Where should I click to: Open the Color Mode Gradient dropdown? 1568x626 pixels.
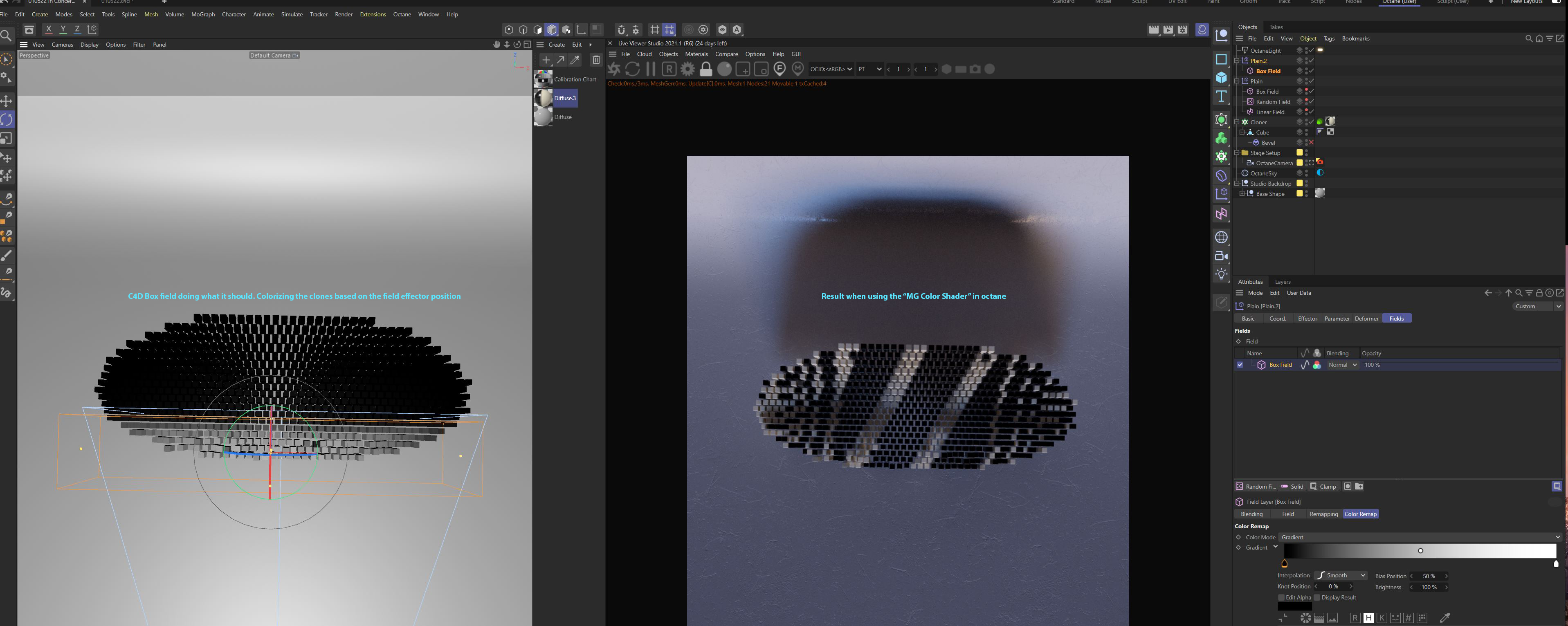coord(1418,537)
